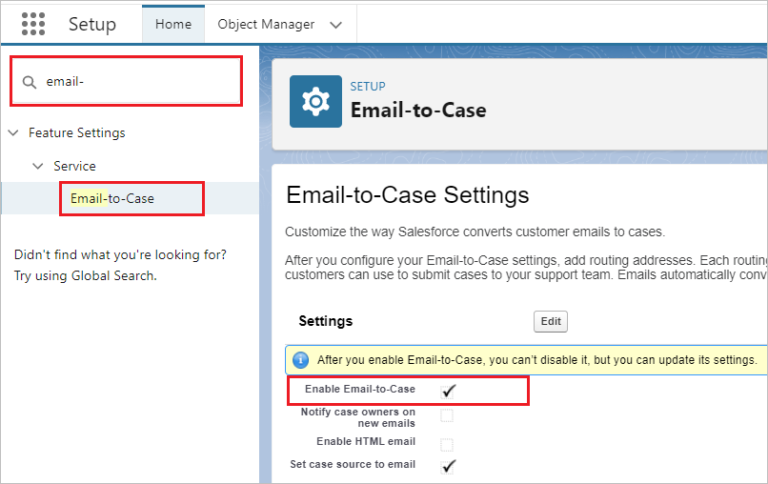Click the Setup app name label
Image resolution: width=768 pixels, height=484 pixels.
pos(92,24)
